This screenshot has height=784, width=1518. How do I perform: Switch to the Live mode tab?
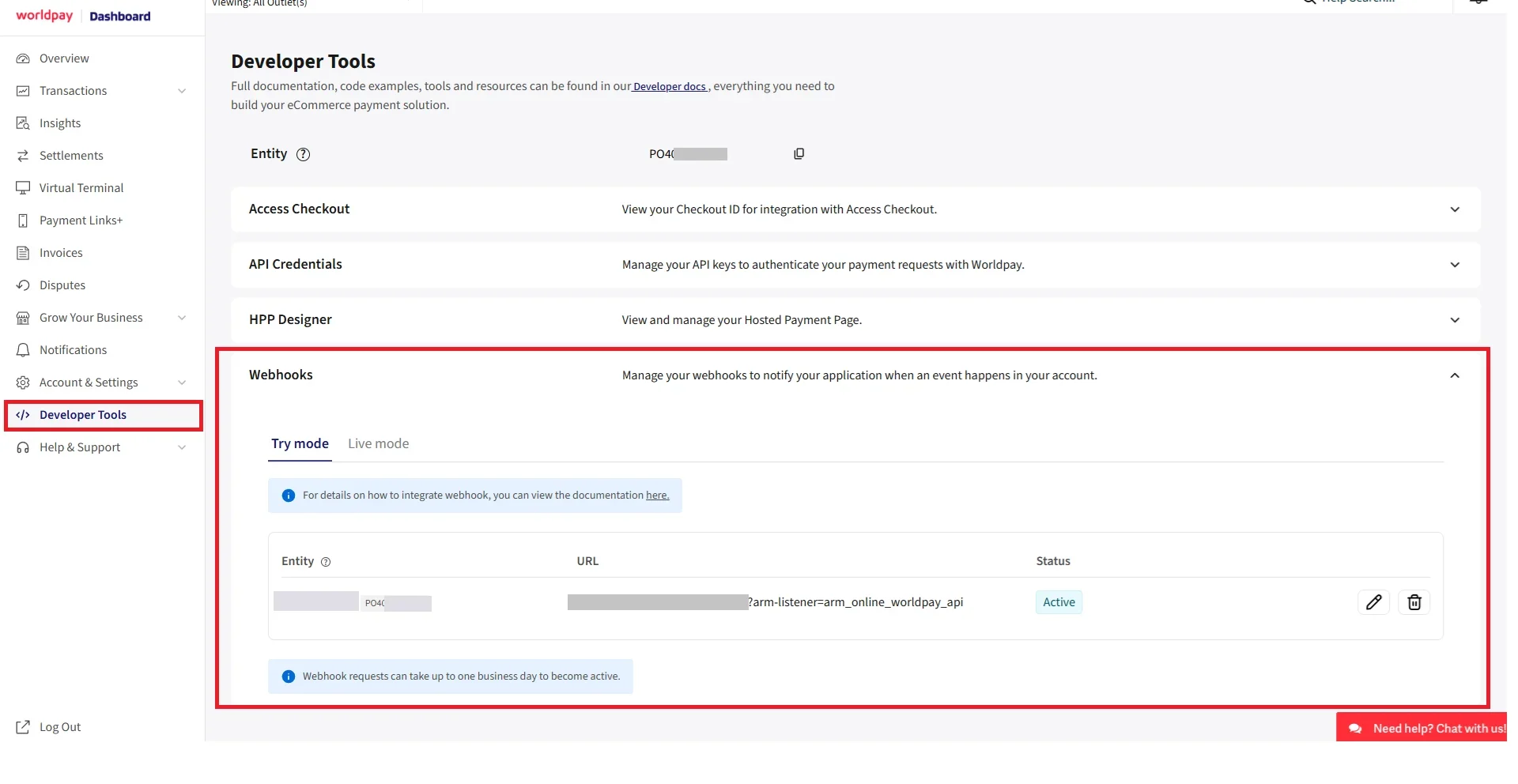(379, 444)
